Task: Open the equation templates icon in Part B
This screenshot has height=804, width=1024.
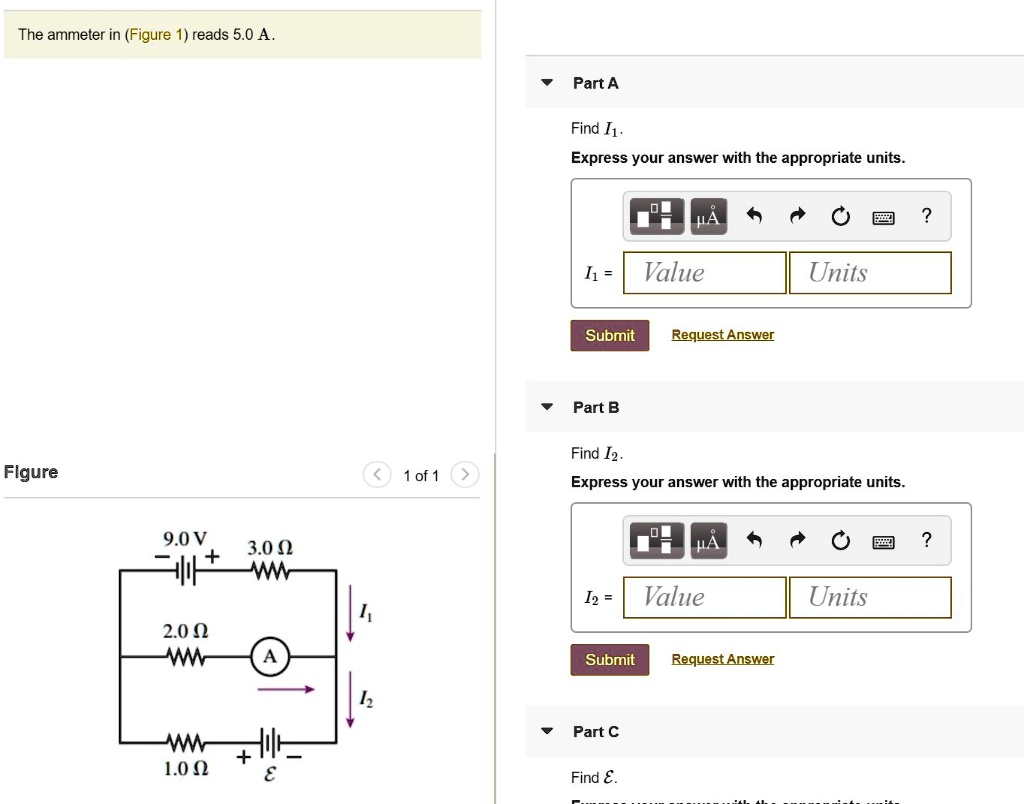Action: click(656, 540)
